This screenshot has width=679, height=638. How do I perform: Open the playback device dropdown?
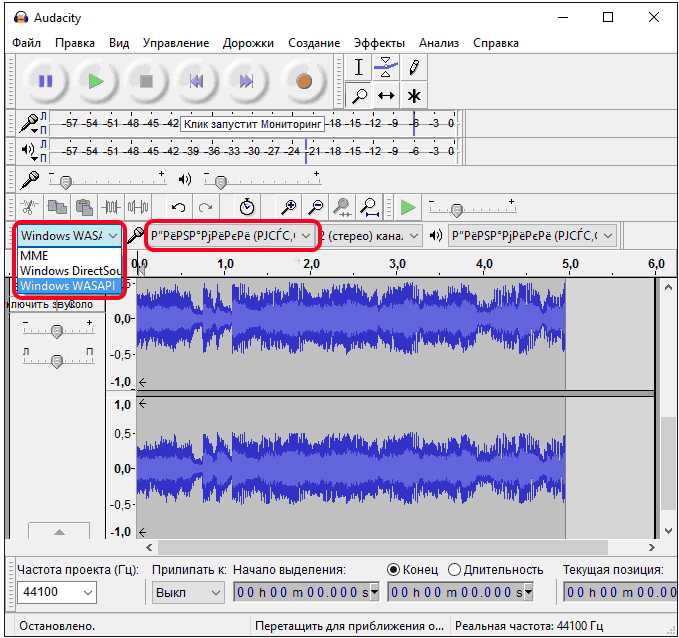tap(532, 236)
